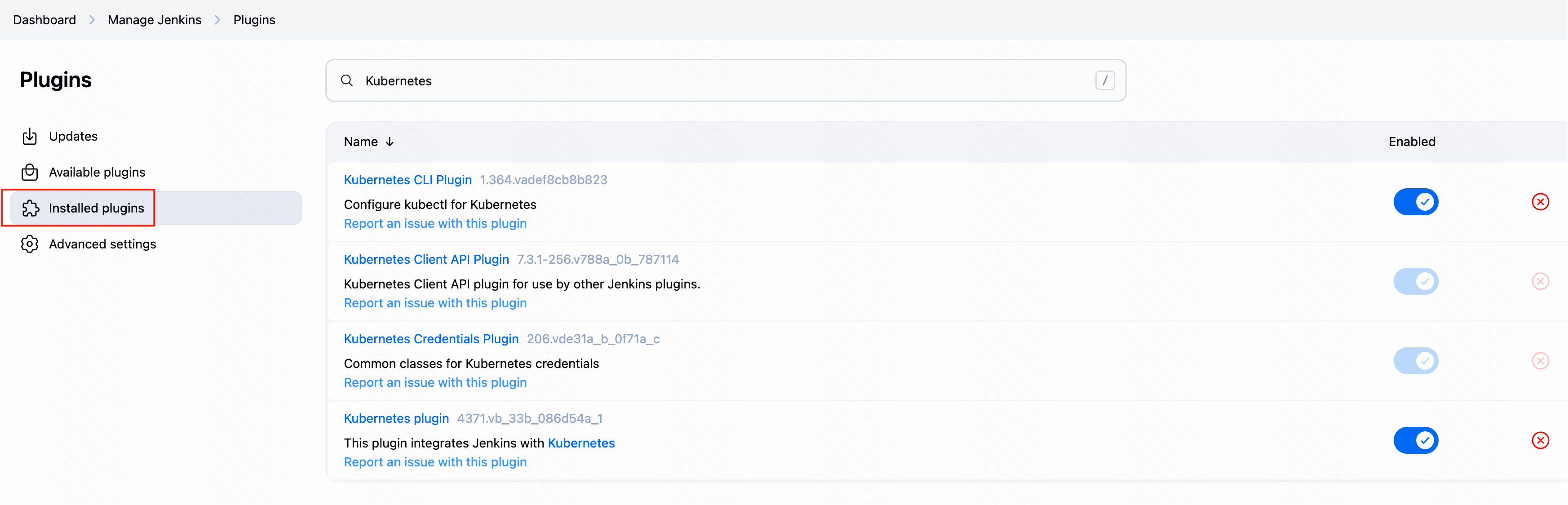Report an issue with Kubernetes Credentials Plugin
This screenshot has height=505, width=1568.
(x=435, y=383)
